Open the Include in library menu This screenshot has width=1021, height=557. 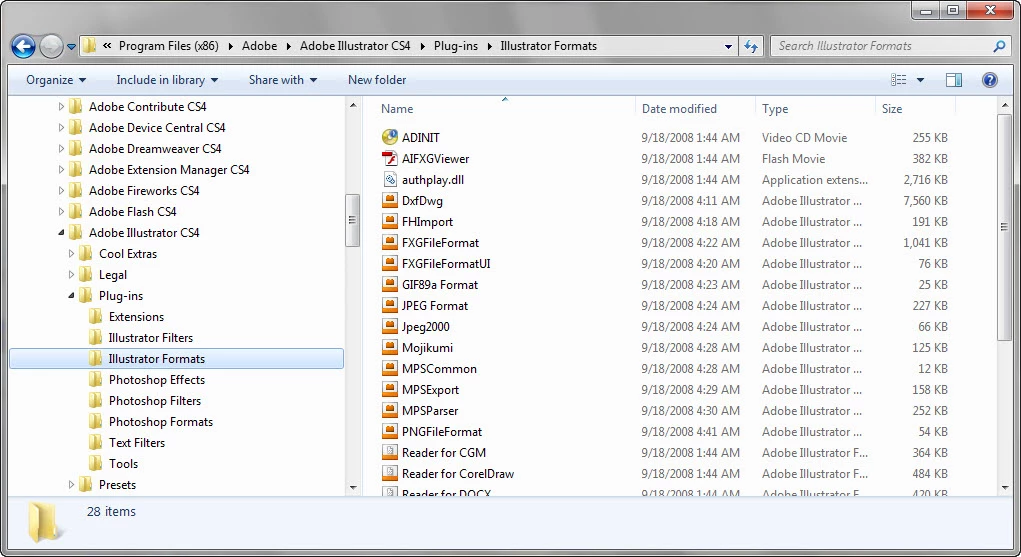[x=167, y=80]
